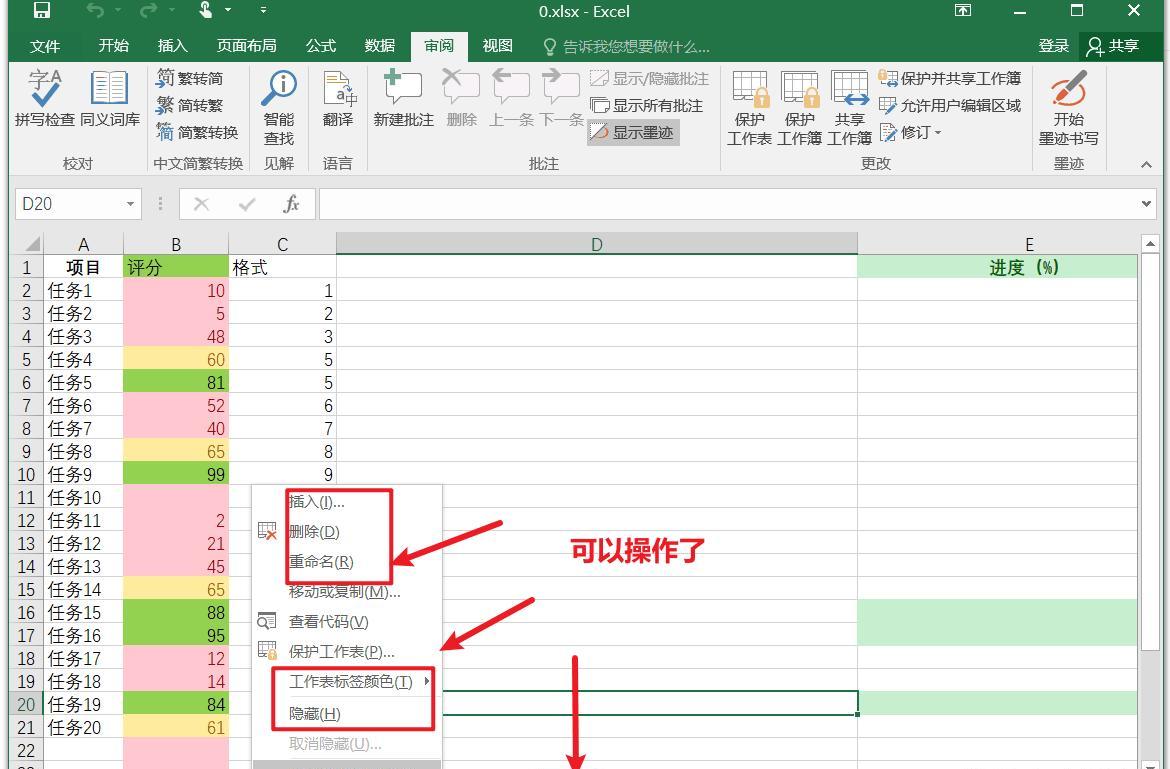Click the Save icon in title bar
Viewport: 1170px width, 769px height.
(42, 10)
